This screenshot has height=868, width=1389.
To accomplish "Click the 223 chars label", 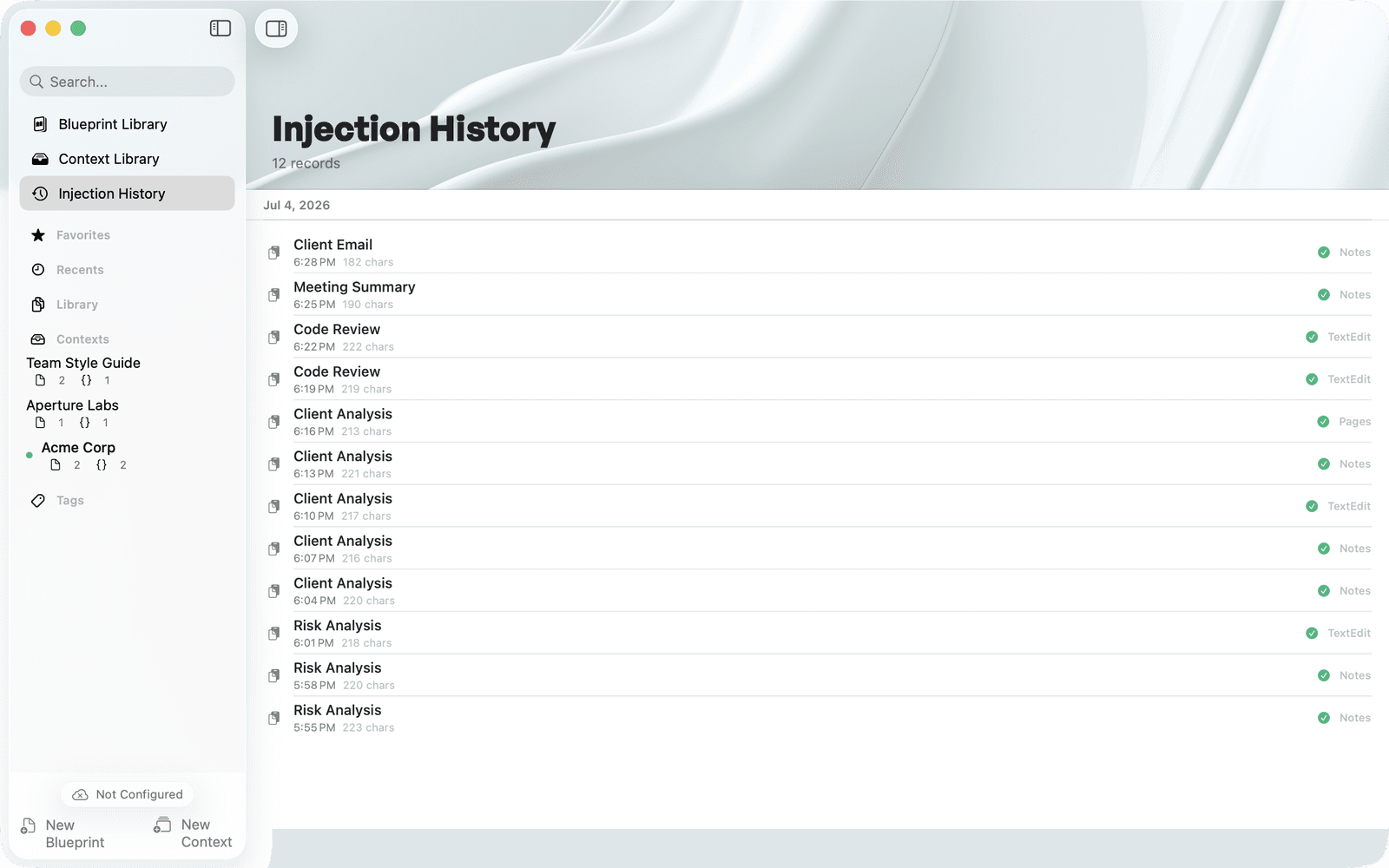I will click(368, 727).
